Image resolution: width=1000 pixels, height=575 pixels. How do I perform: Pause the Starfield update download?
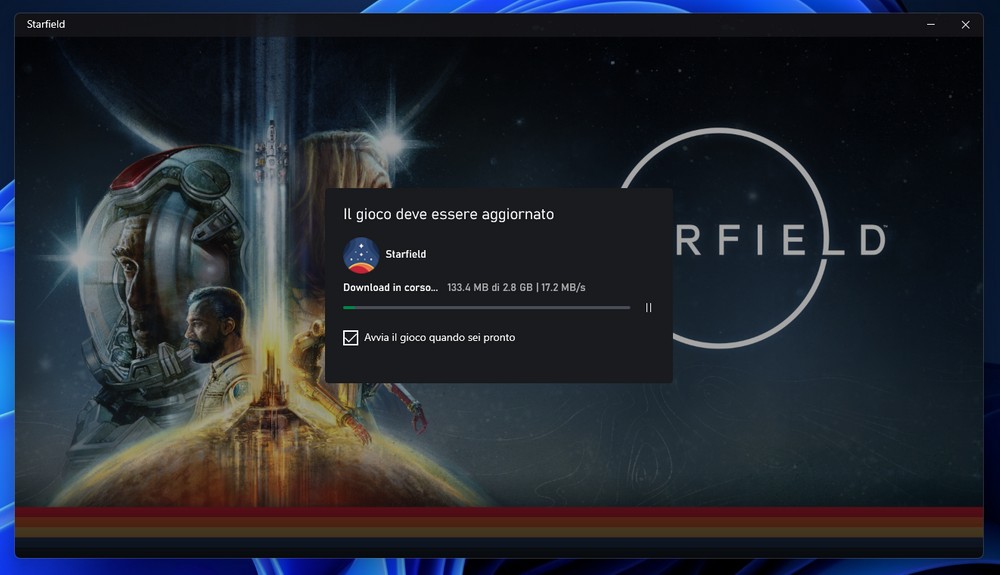648,308
